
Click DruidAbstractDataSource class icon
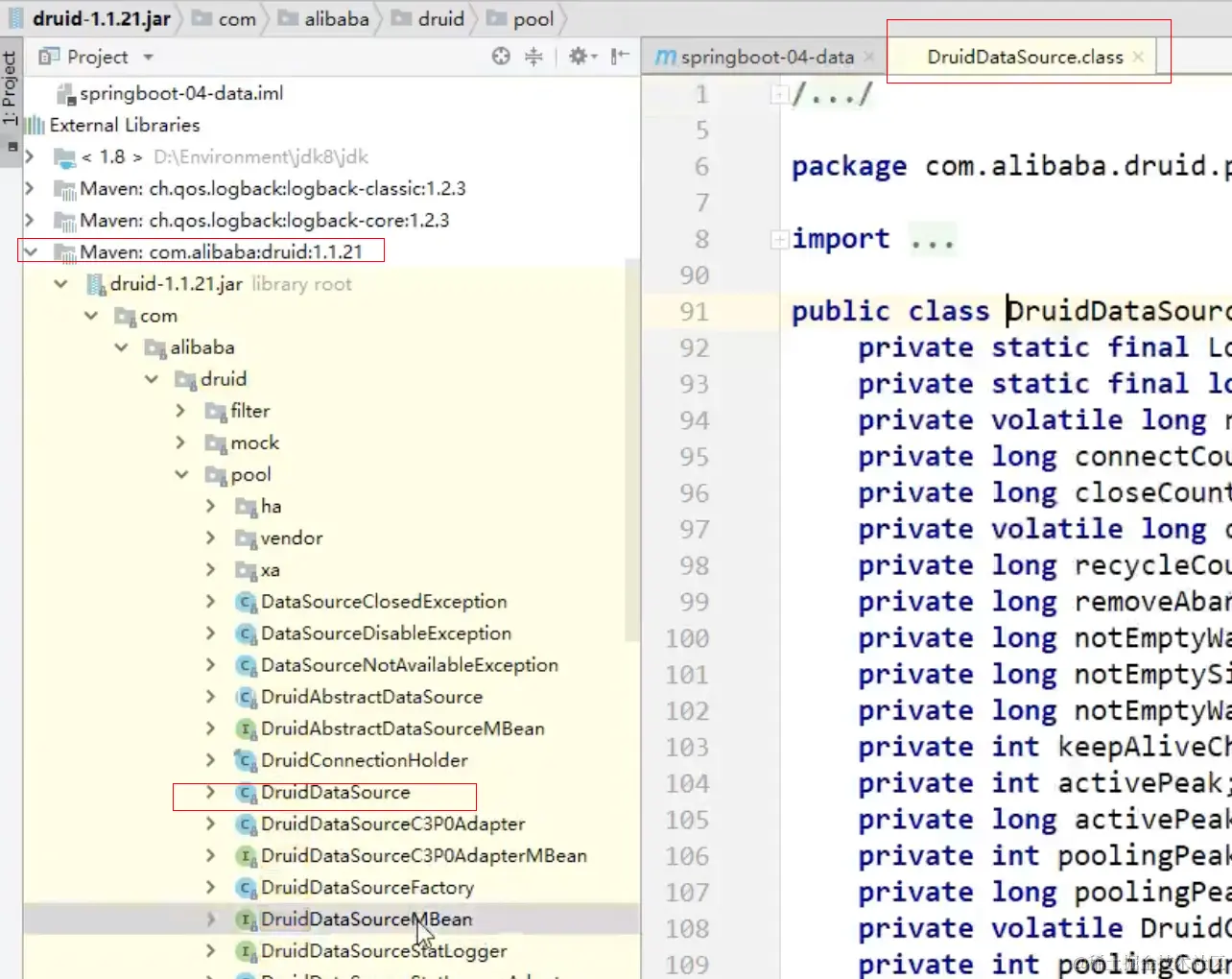pos(246,697)
